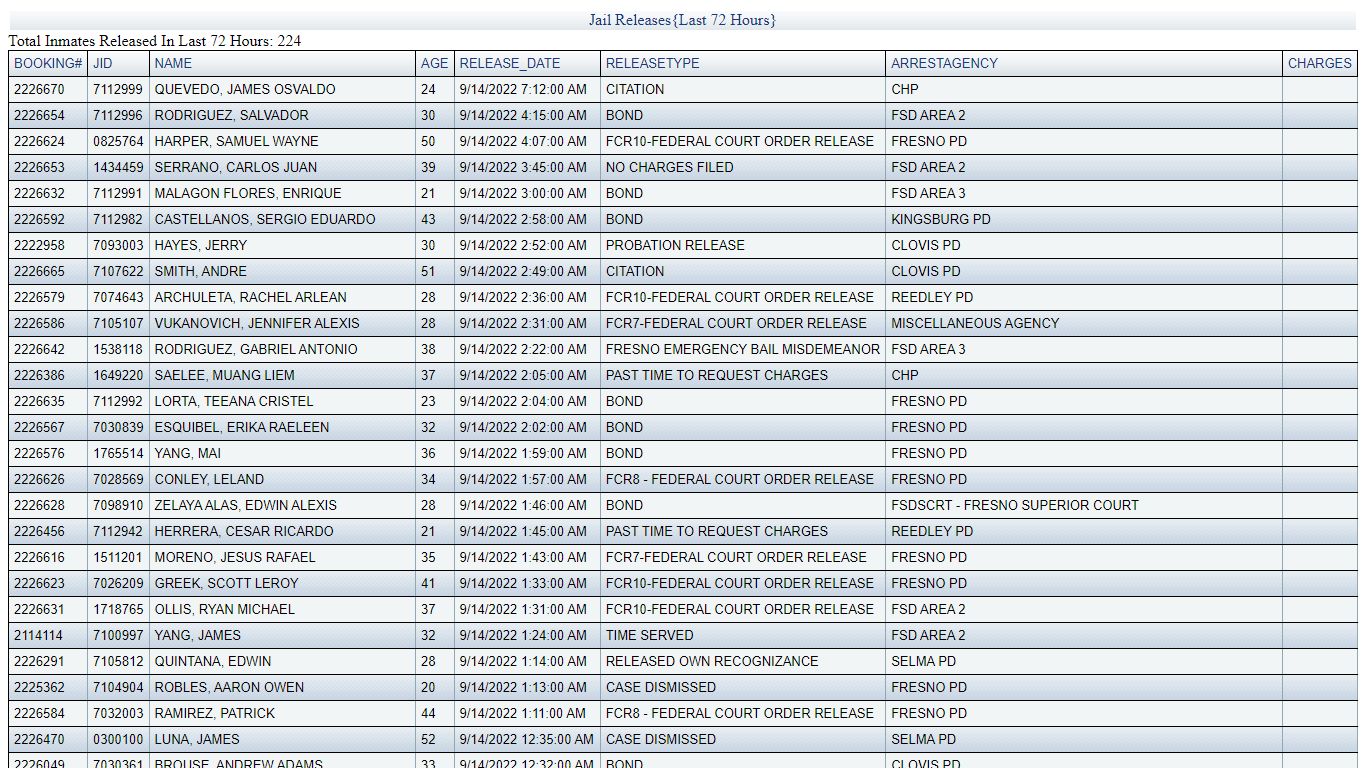Click CASE DISMISSED cell for Robles
Image resolution: width=1366 pixels, height=768 pixels.
(x=661, y=687)
